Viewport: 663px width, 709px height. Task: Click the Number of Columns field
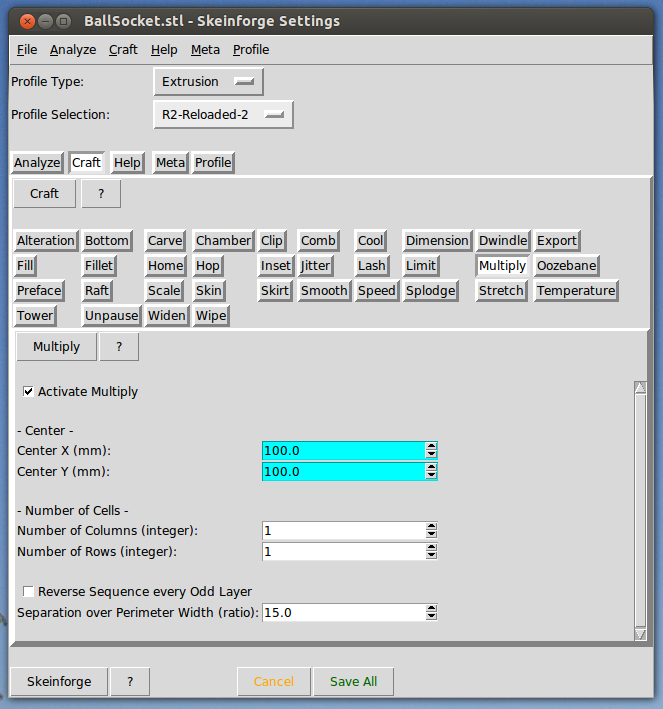point(350,531)
